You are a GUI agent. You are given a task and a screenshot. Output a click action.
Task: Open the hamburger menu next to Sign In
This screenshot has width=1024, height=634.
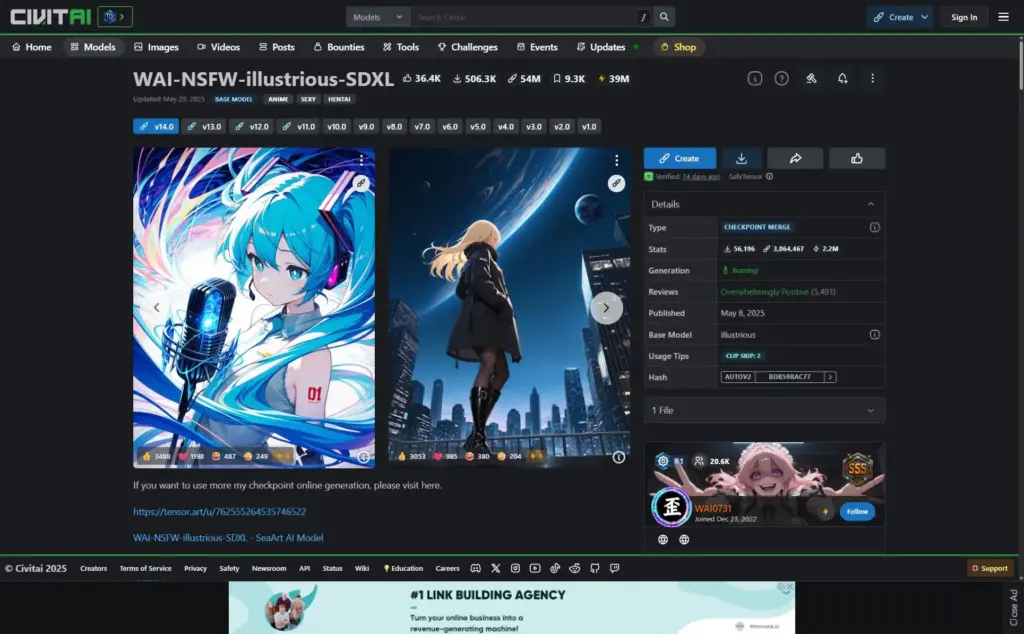(1003, 17)
